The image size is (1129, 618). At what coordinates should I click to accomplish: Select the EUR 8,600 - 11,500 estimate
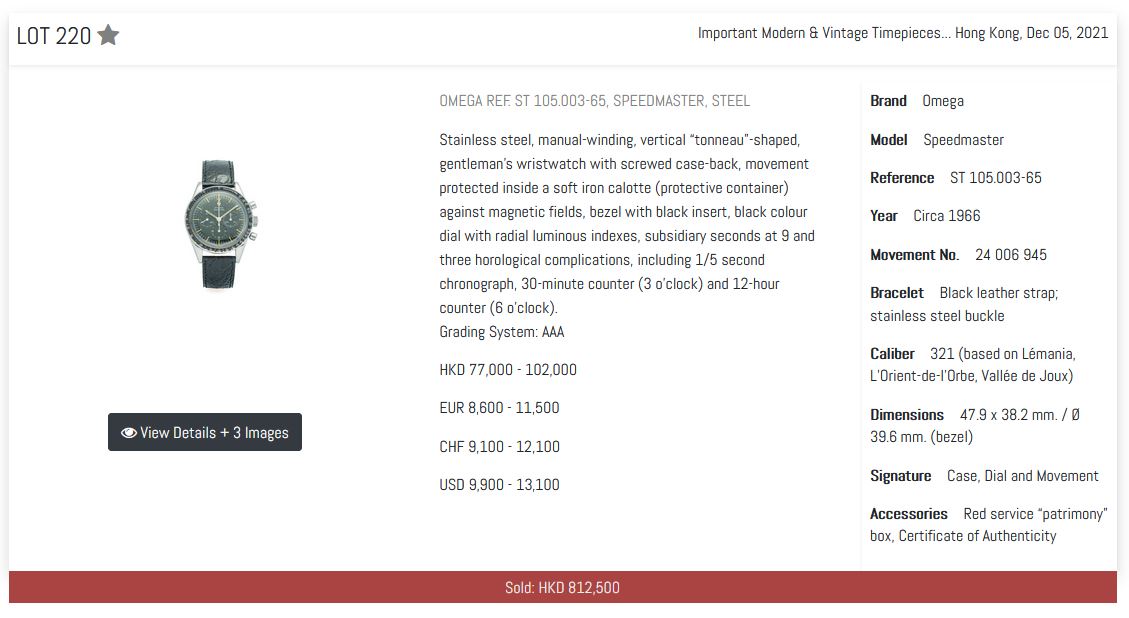[499, 408]
